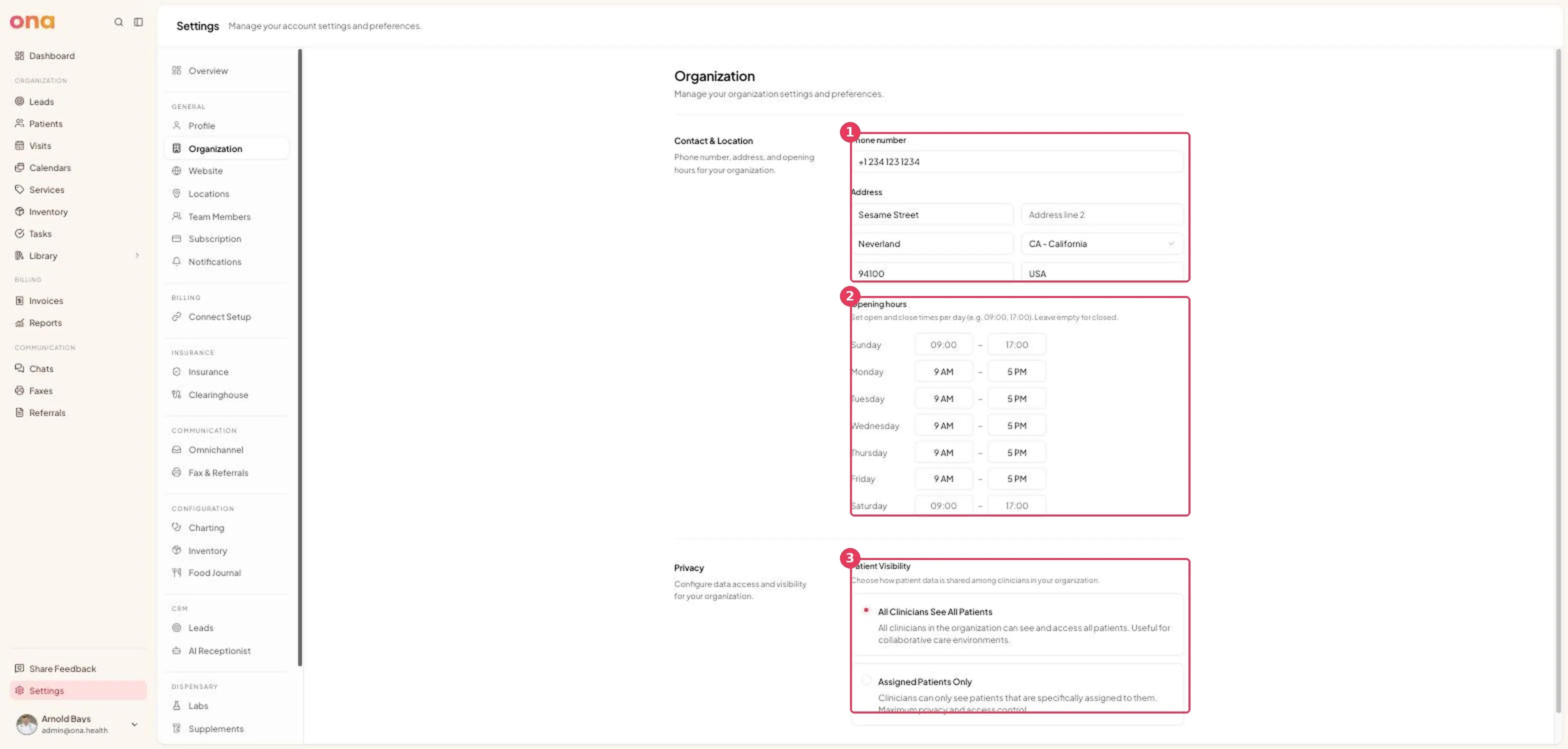Open Omnichannel settings
The image size is (1568, 749).
coord(226,449)
